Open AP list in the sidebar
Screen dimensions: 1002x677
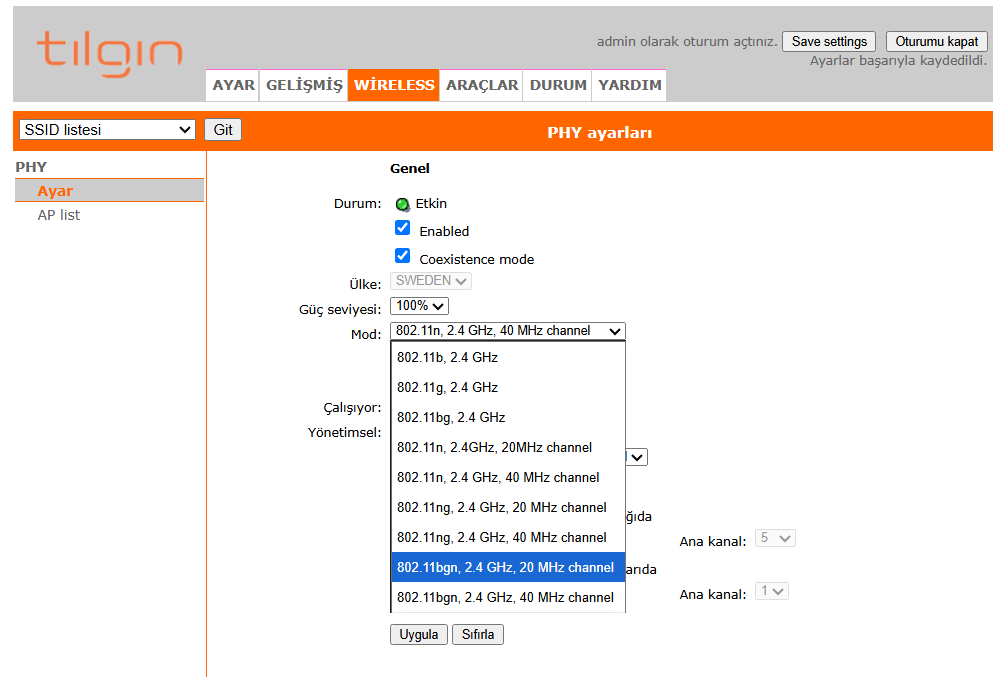coord(59,215)
